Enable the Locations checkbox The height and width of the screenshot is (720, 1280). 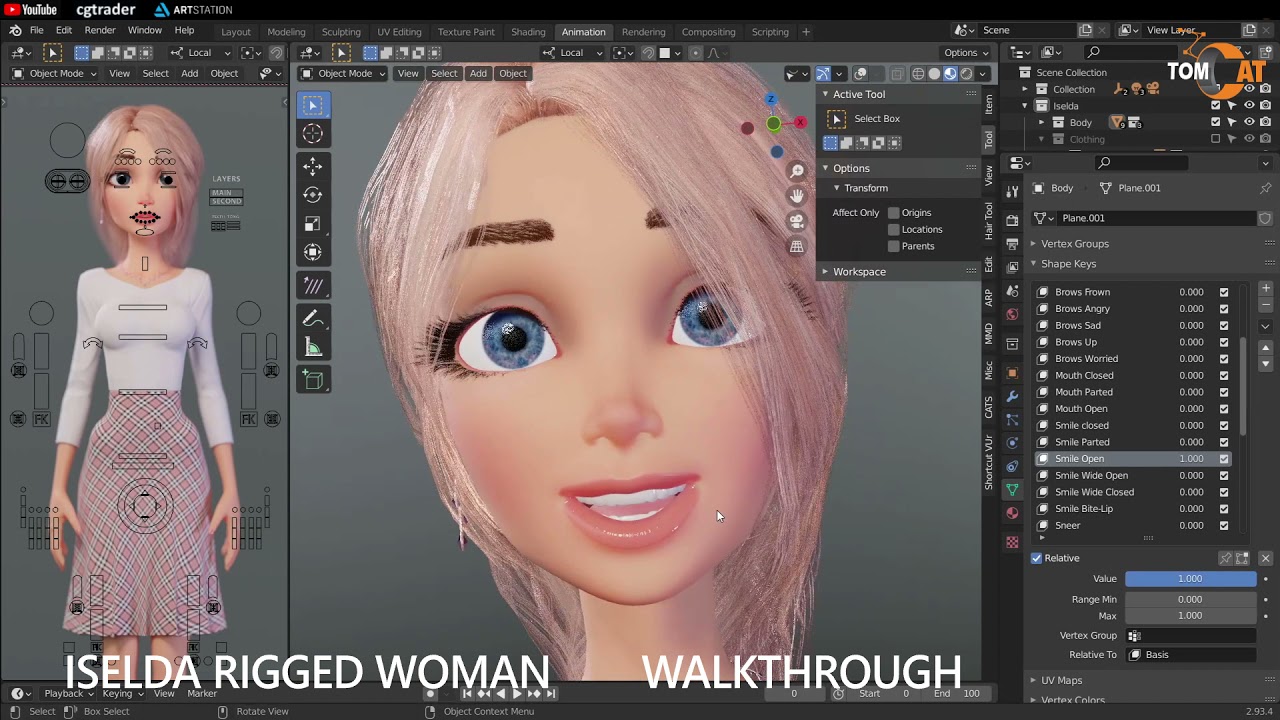point(894,230)
